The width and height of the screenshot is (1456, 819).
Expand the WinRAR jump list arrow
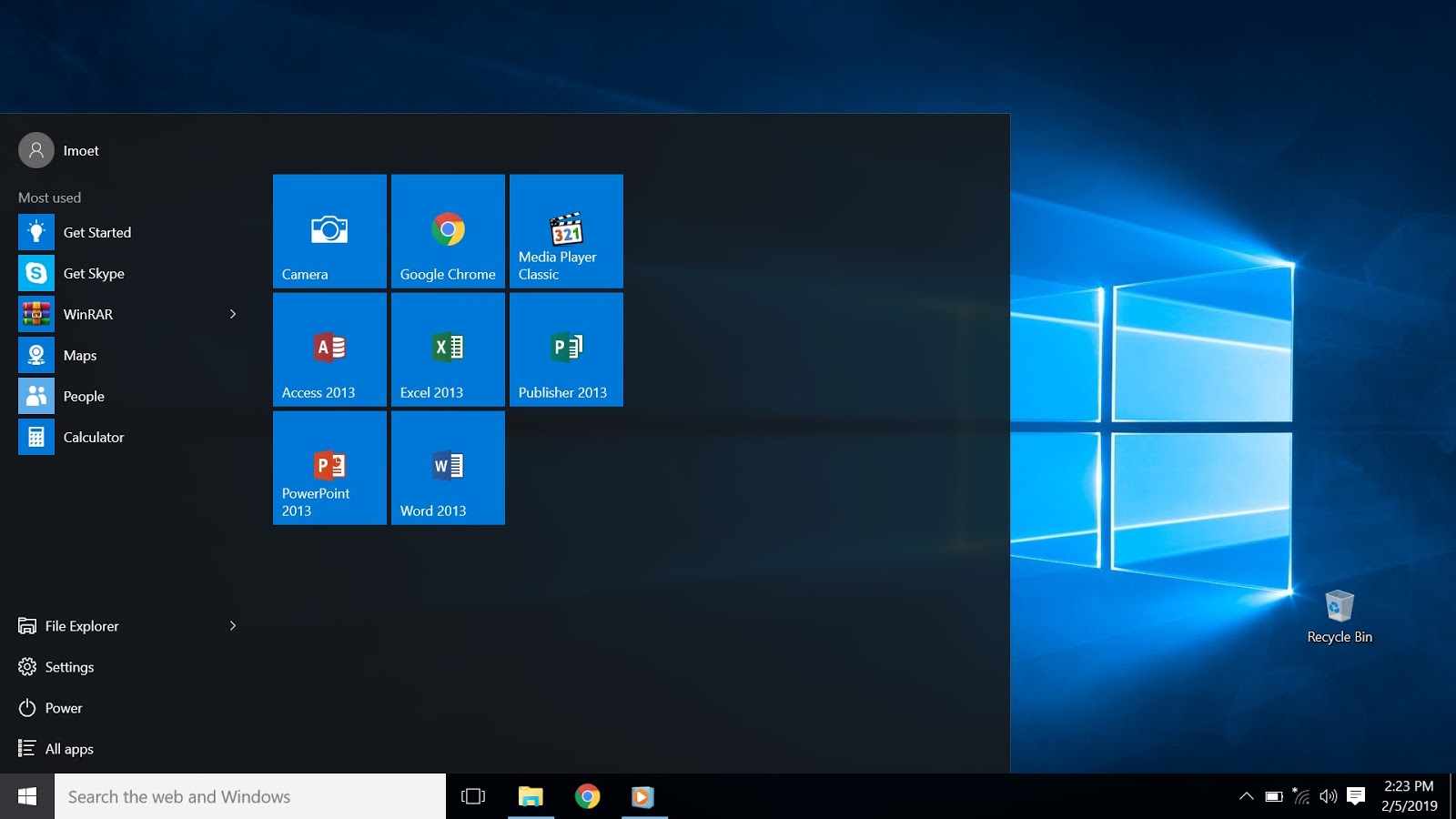pyautogui.click(x=233, y=314)
